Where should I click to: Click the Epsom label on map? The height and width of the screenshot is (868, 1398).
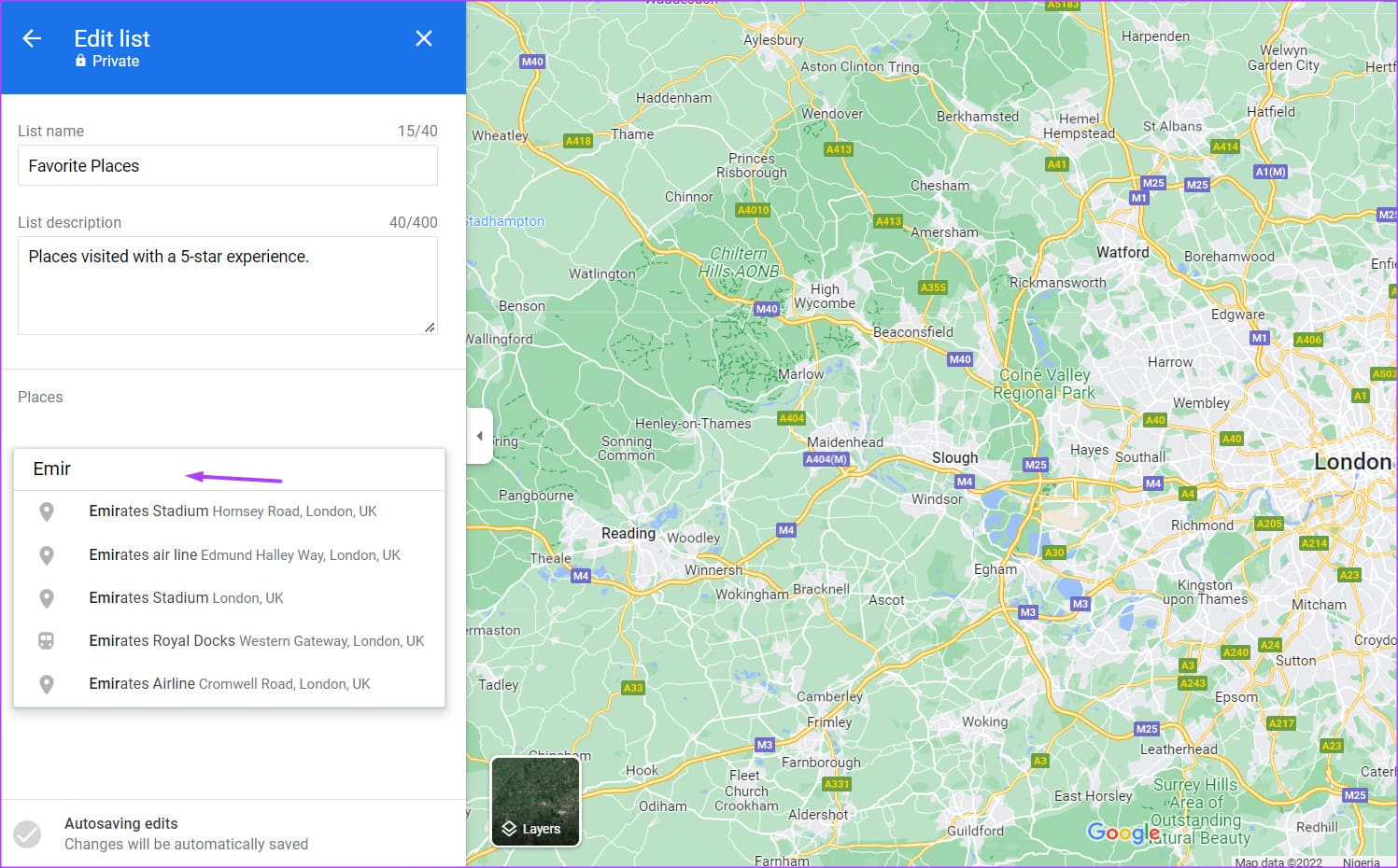click(1236, 697)
